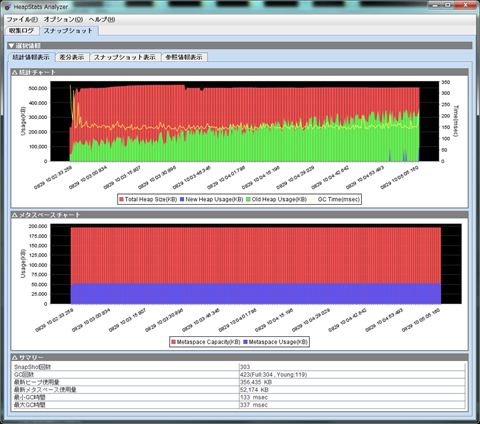Viewport: 480px width, 424px height.
Task: Open the スナップショット表示 tab
Action: click(125, 57)
